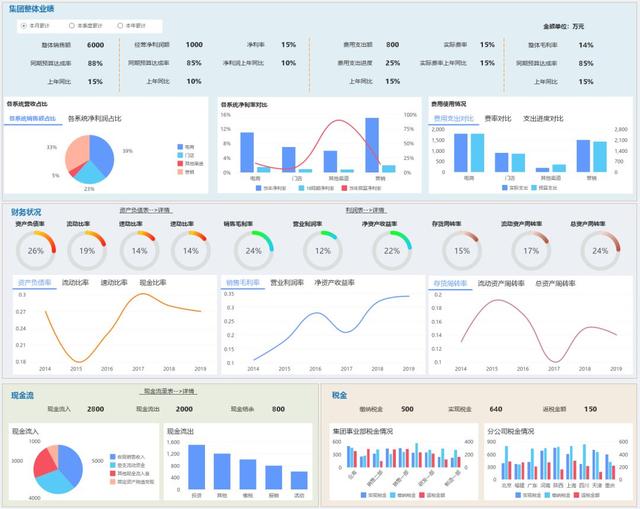
Task: Click the 电商 blue legend swatch on revenue pie
Action: pyautogui.click(x=180, y=147)
